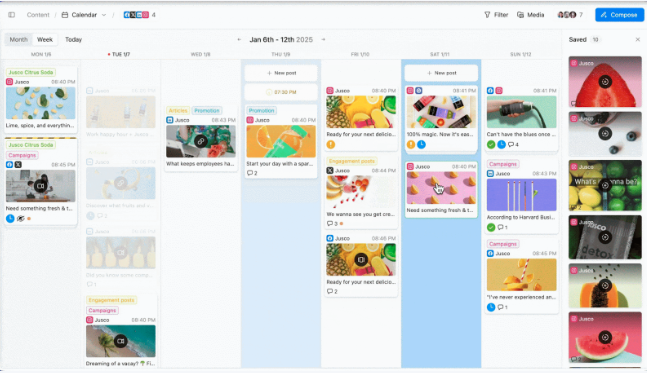Open According to Harvard post thumbnail
Screen dimensions: 647x373
pyautogui.click(x=522, y=195)
